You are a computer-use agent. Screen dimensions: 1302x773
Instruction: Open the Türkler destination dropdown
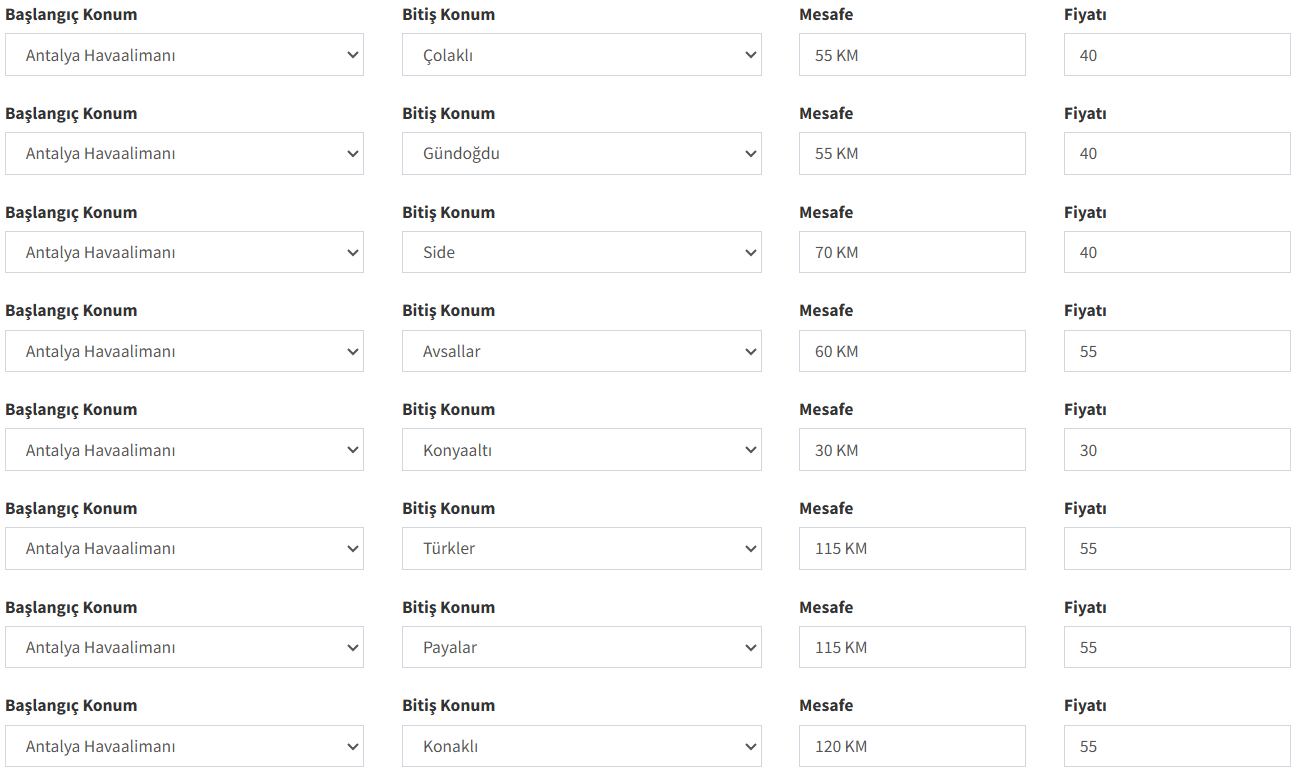coord(581,548)
